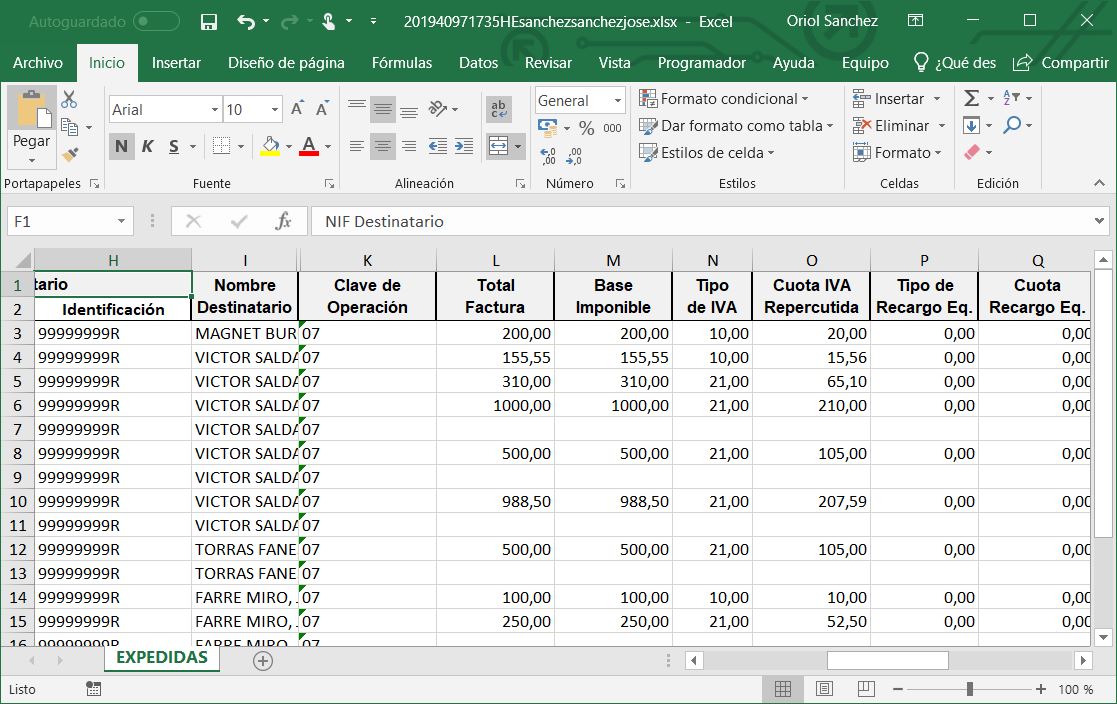Toggle bold N formatting button

click(x=121, y=146)
